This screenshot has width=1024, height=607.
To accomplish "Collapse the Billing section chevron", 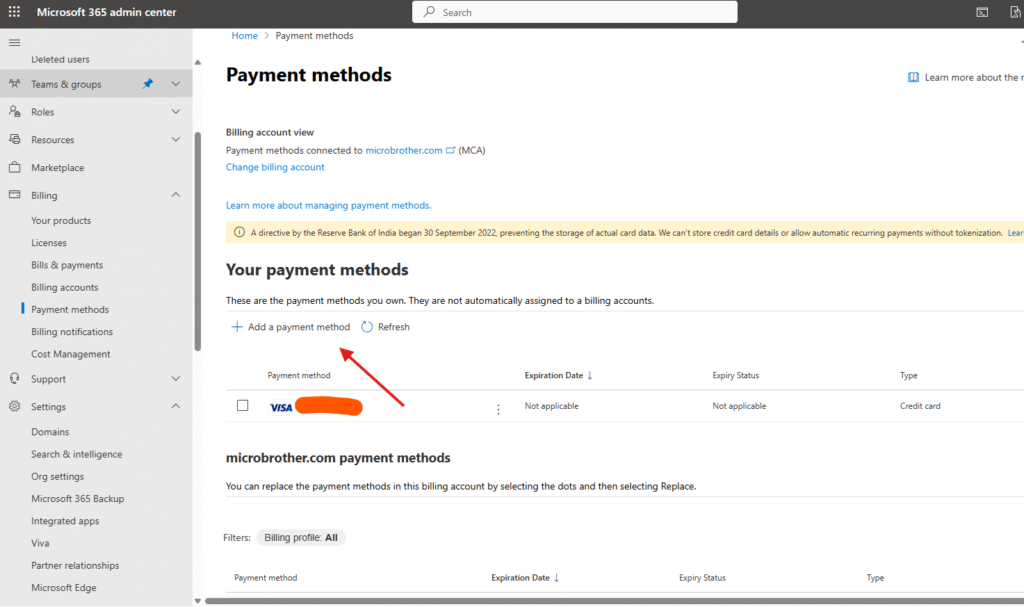I will pyautogui.click(x=176, y=195).
